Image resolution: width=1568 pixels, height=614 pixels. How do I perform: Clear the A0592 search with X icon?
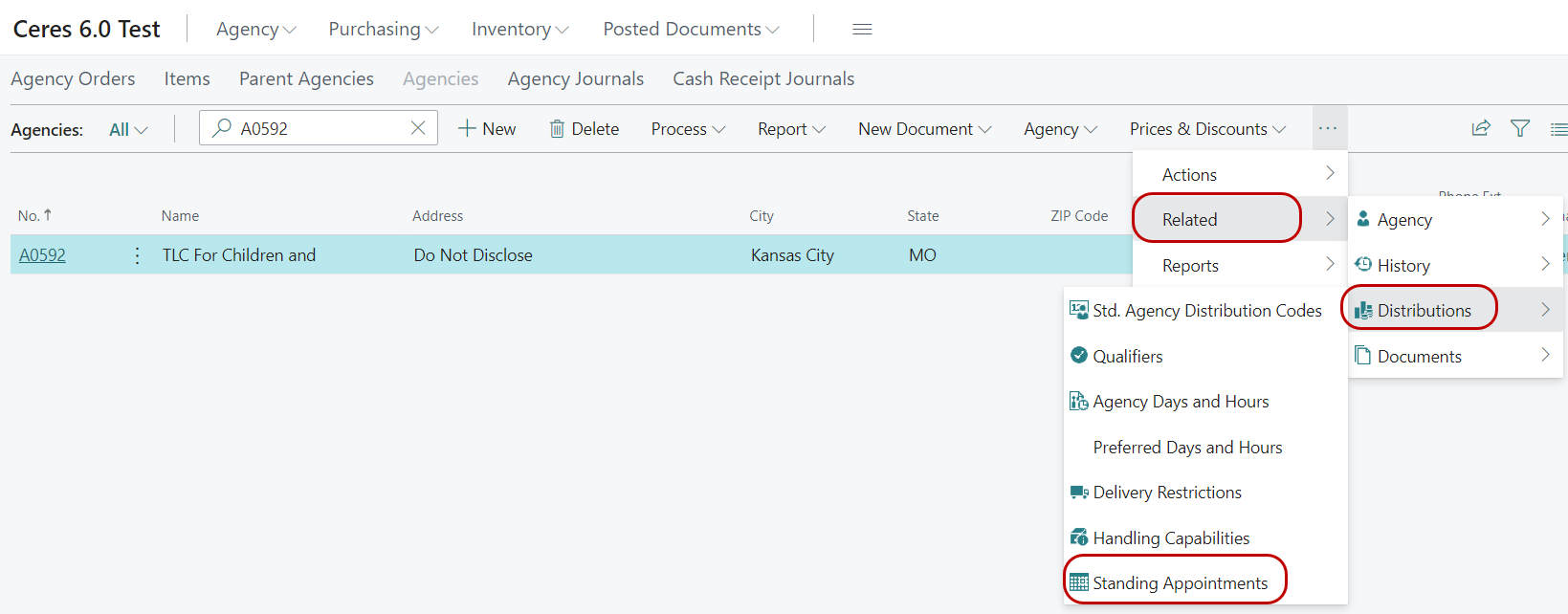point(418,128)
